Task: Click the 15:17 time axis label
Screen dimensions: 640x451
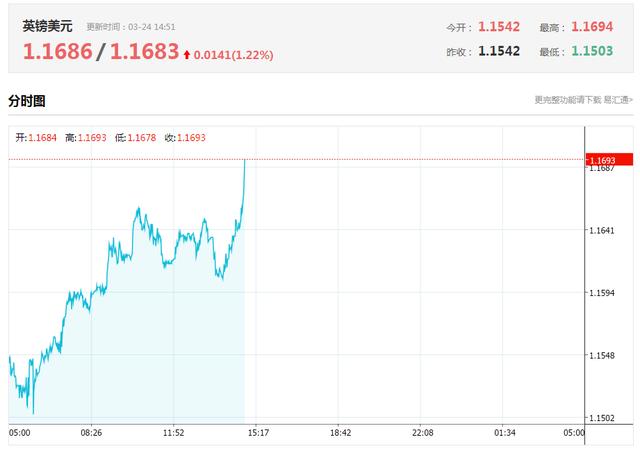Action: point(257,433)
